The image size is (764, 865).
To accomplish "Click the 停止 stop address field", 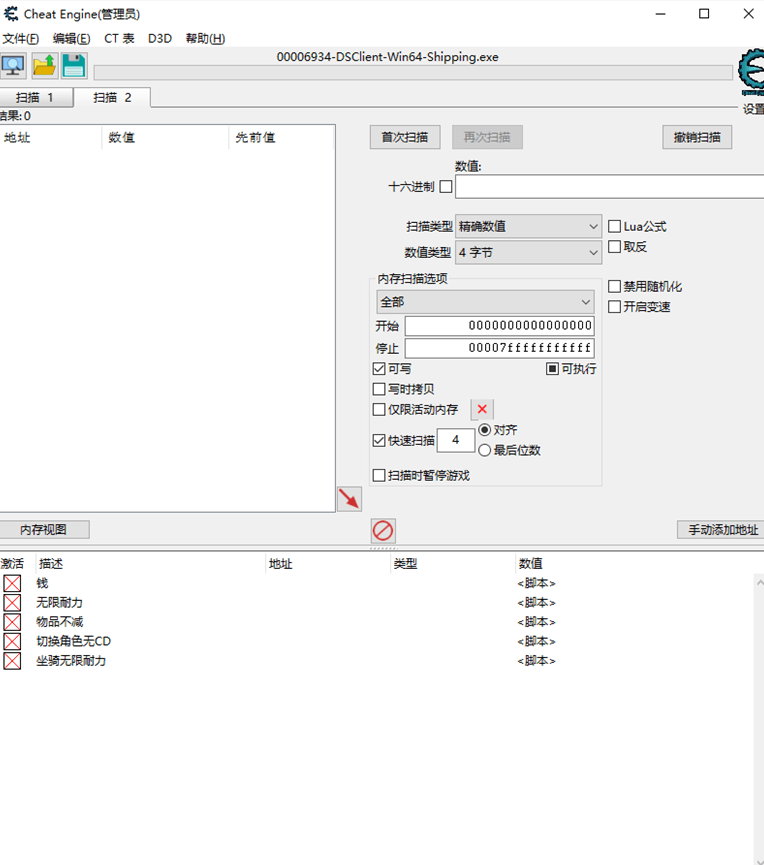I will point(499,348).
